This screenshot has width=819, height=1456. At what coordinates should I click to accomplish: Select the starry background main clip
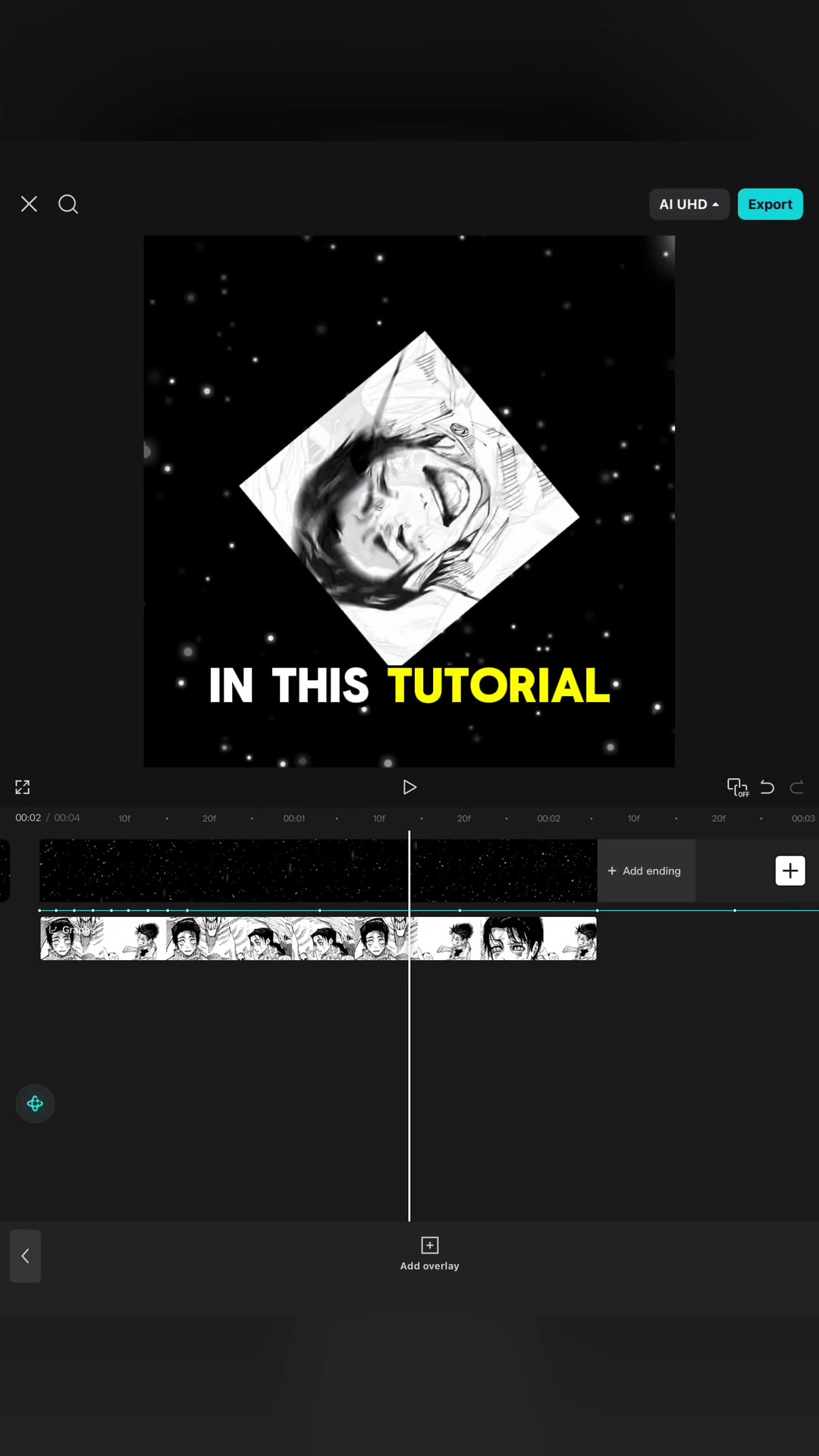coord(318,871)
